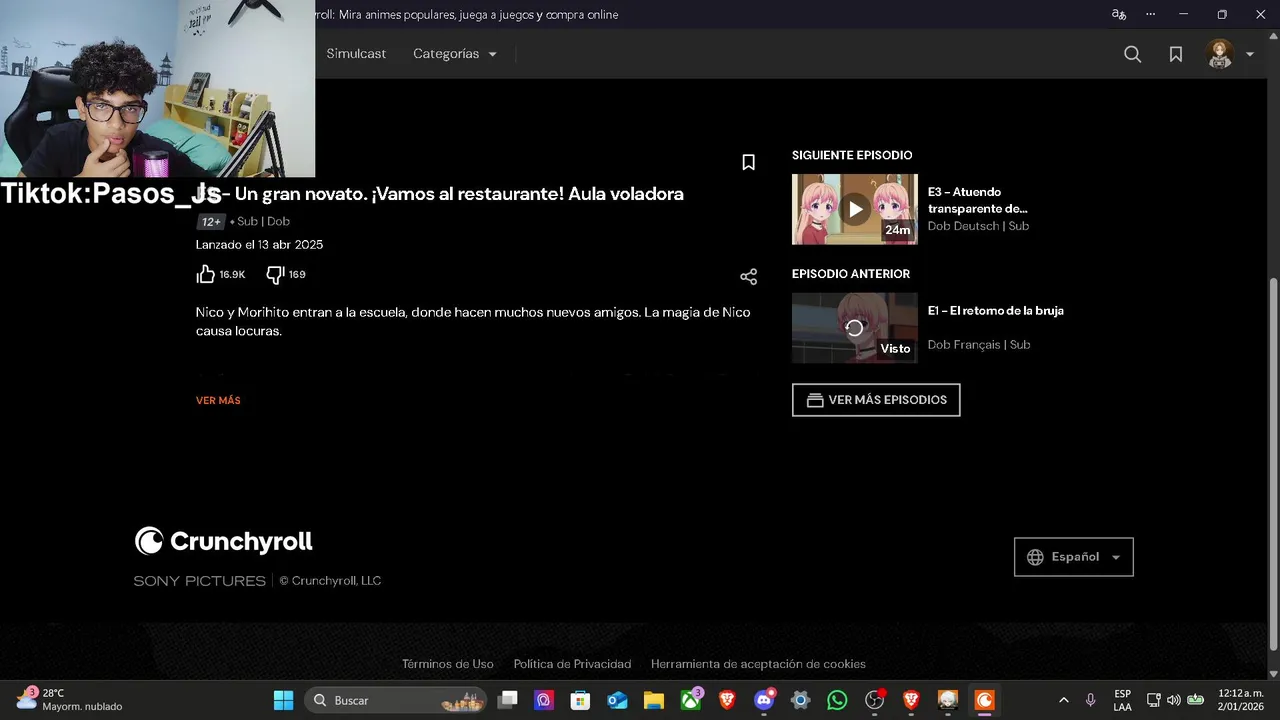
Task: Expand the Categorías dropdown
Action: click(455, 54)
